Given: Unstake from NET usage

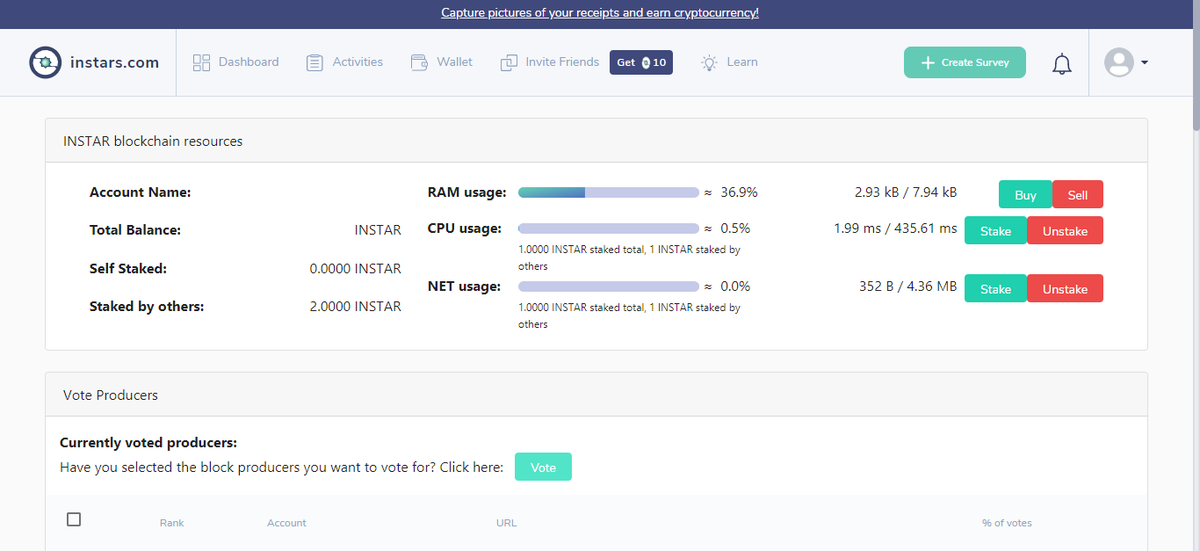Looking at the screenshot, I should 1065,289.
